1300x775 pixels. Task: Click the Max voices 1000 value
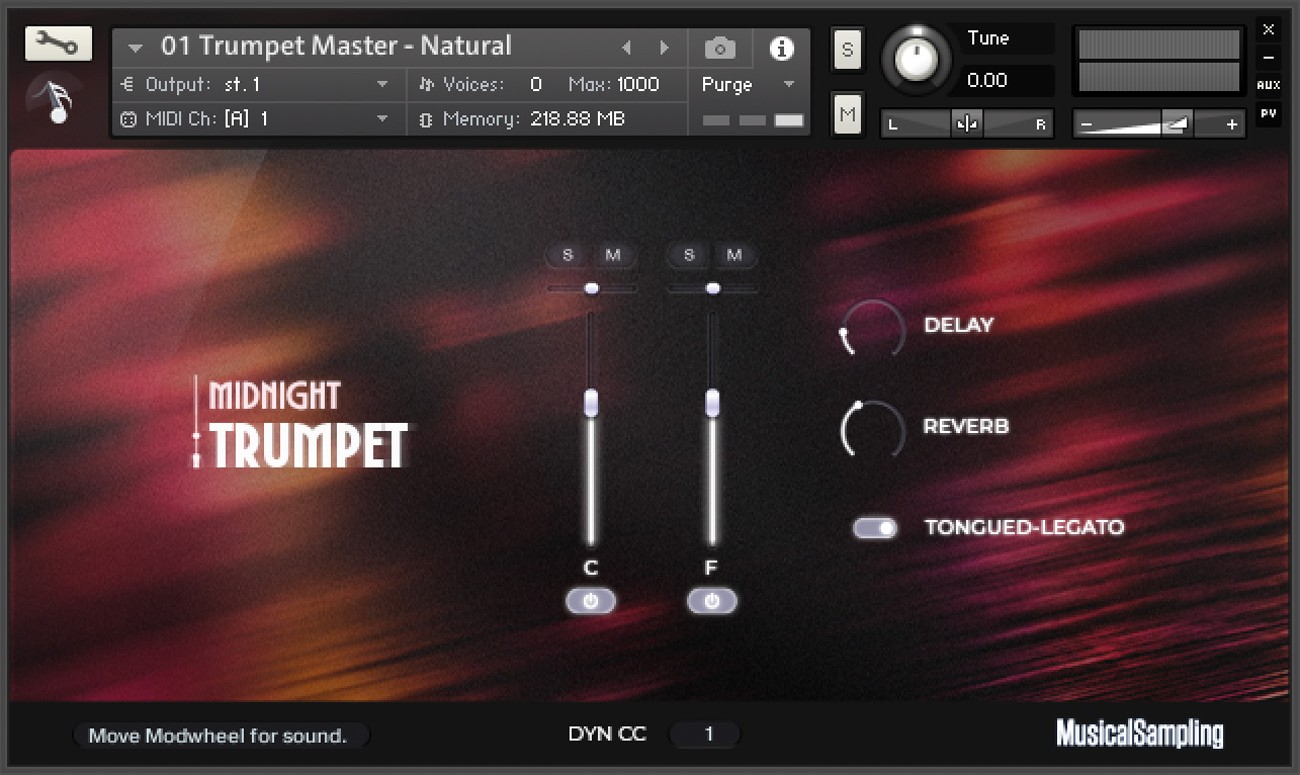(x=638, y=85)
